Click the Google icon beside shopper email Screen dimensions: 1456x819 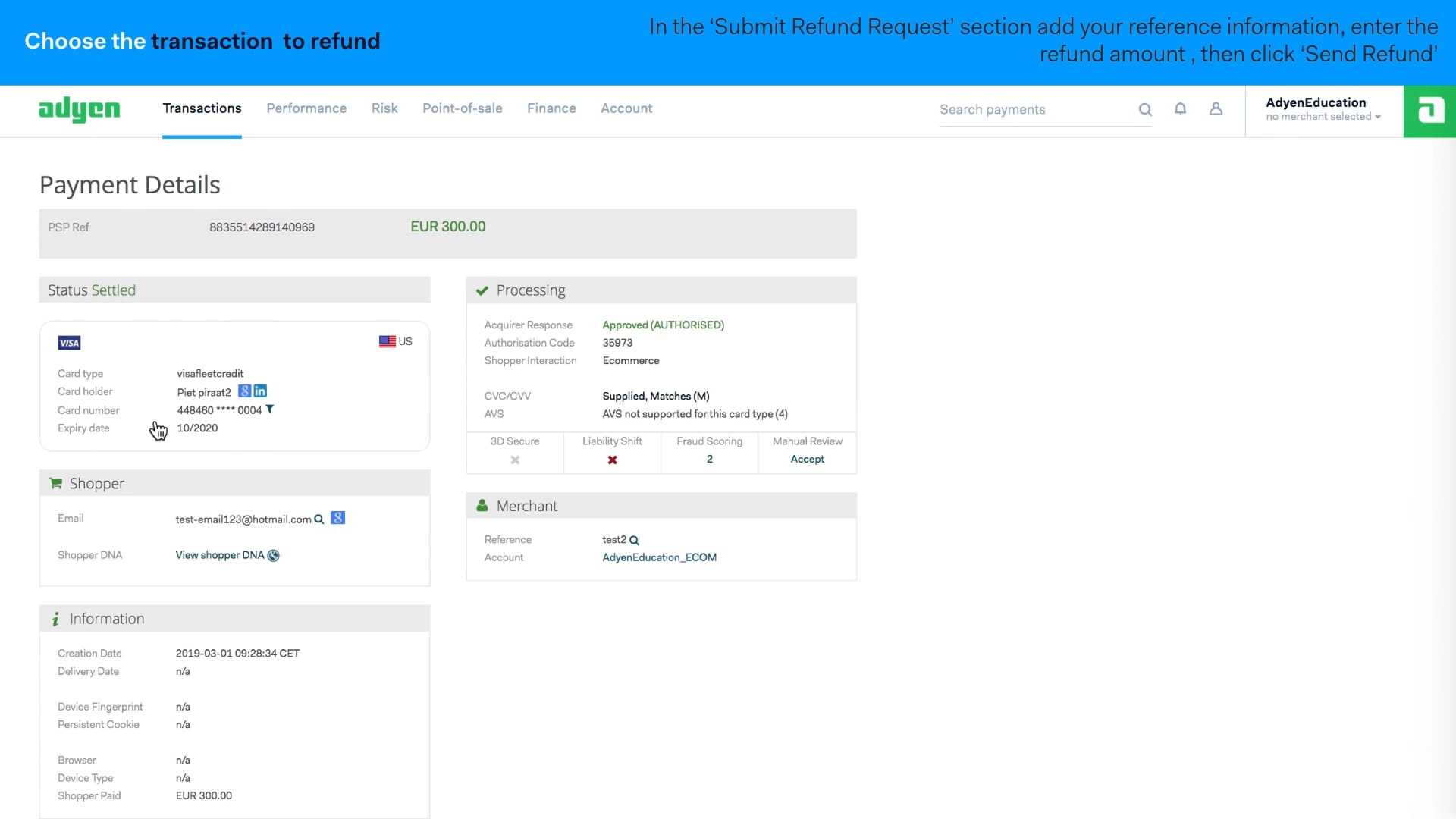(338, 518)
